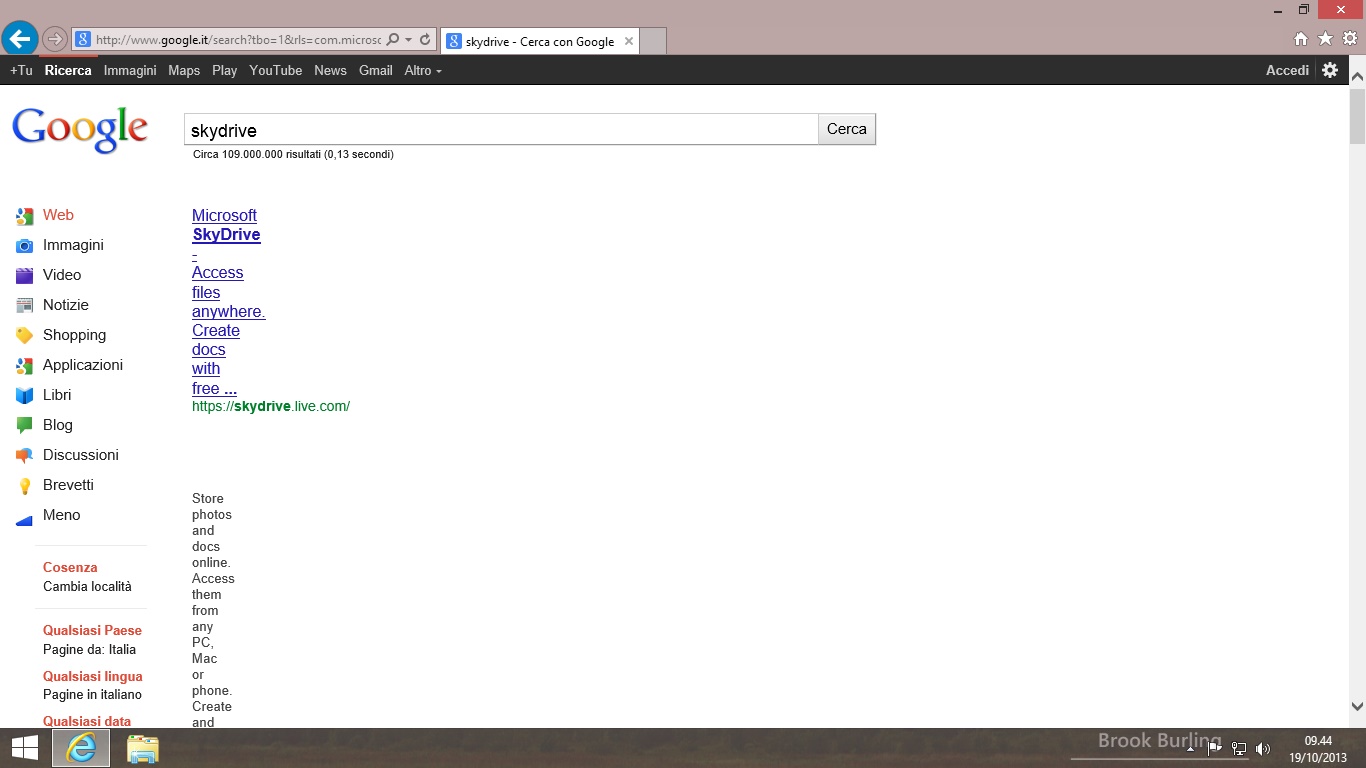
Task: Select Ricerca in Google top bar
Action: 68,70
